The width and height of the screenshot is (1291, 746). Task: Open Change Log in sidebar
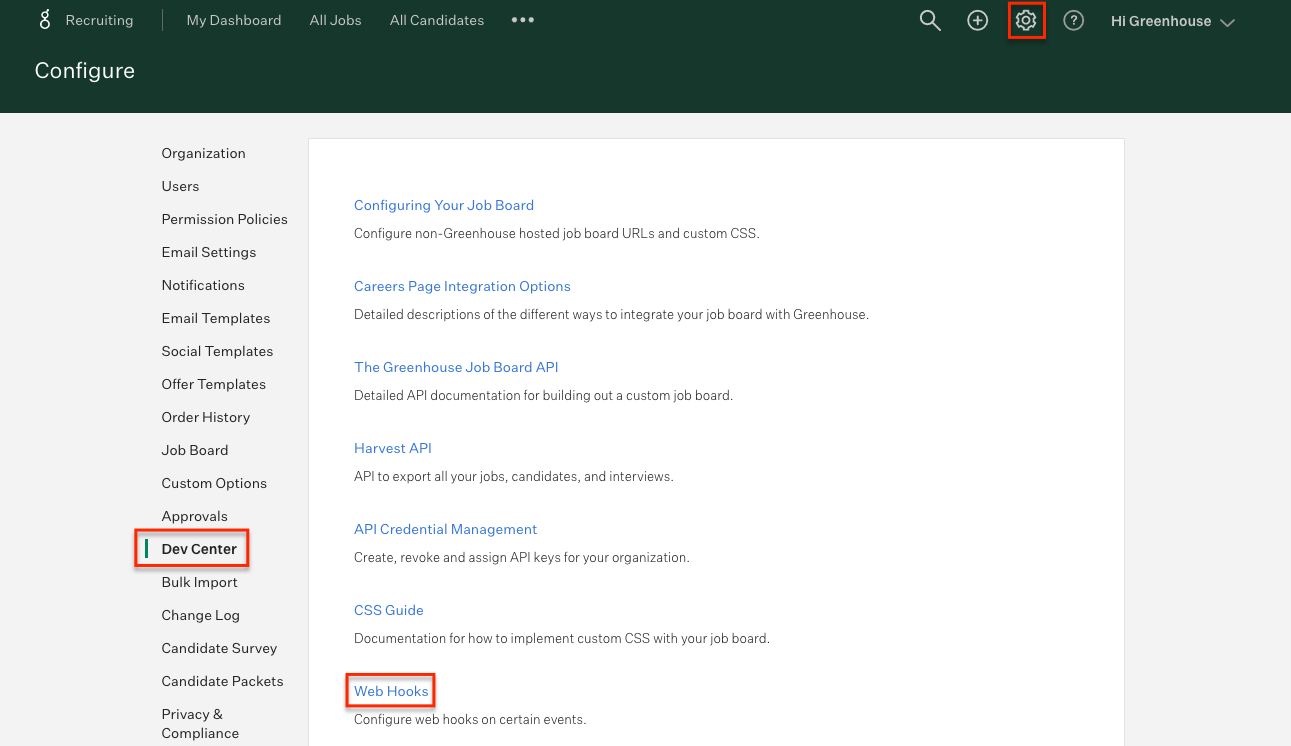(x=201, y=615)
